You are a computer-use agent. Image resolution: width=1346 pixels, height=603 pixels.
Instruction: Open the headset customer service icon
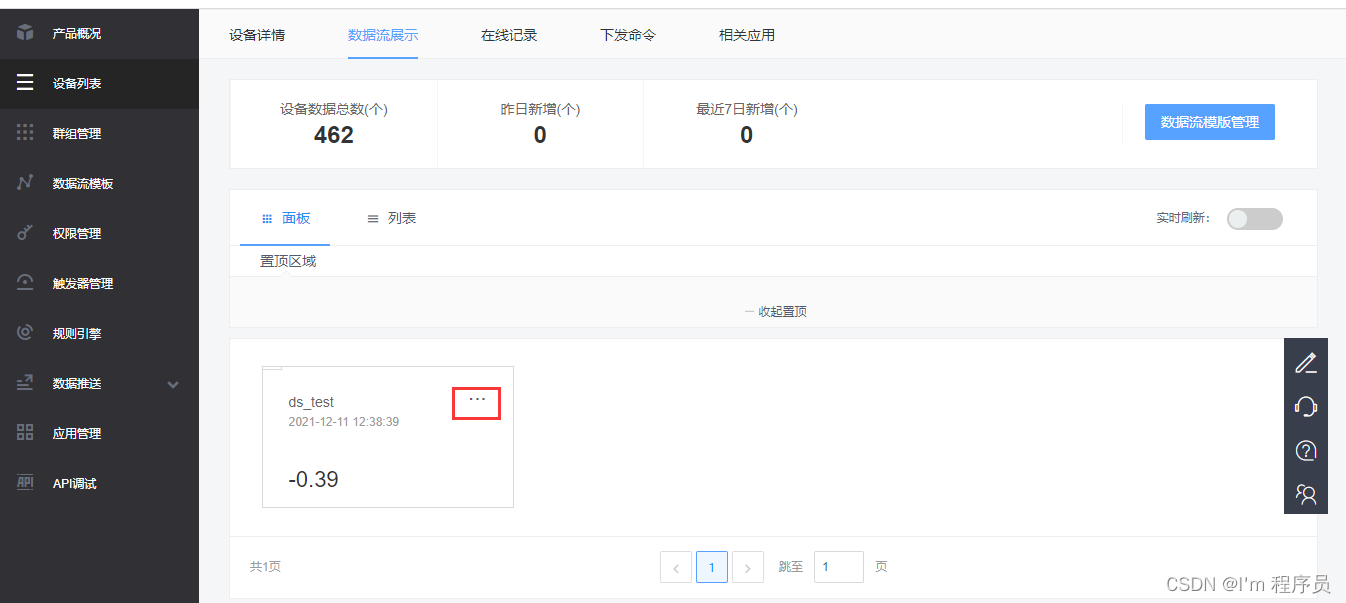coord(1306,406)
